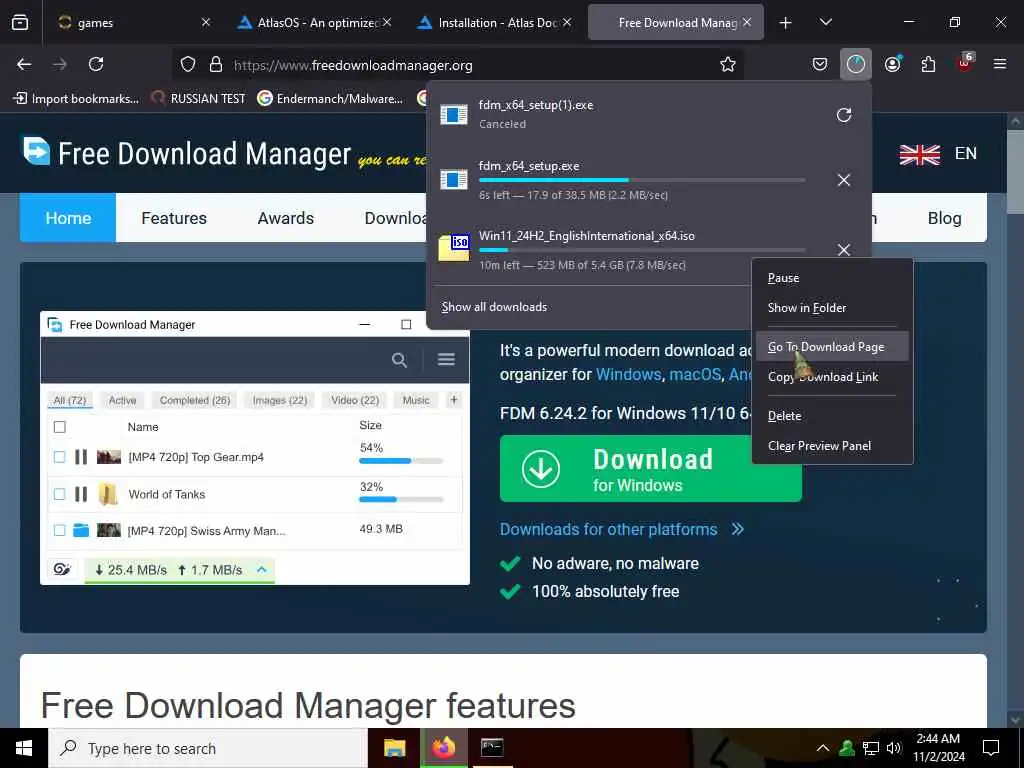Viewport: 1024px width, 768px height.
Task: Pause World of Tanks in FDM preview
Action: (x=81, y=494)
